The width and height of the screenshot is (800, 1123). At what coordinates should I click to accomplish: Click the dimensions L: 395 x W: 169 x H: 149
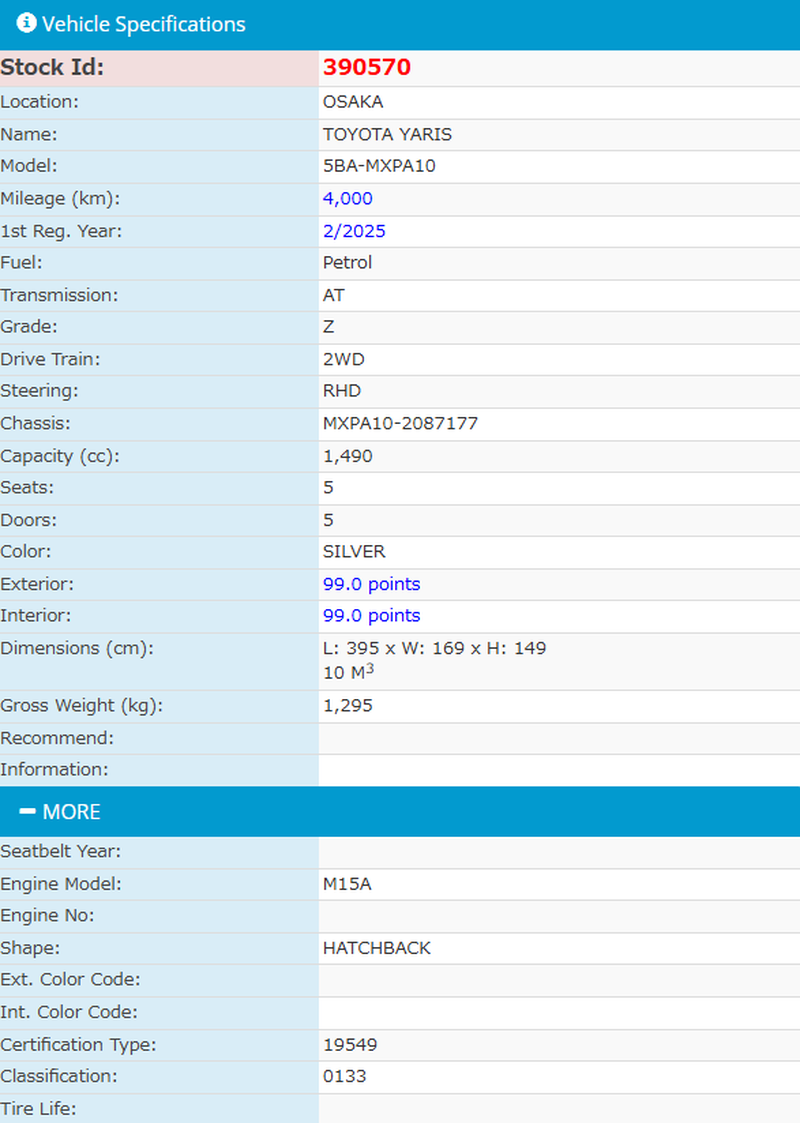pos(434,648)
